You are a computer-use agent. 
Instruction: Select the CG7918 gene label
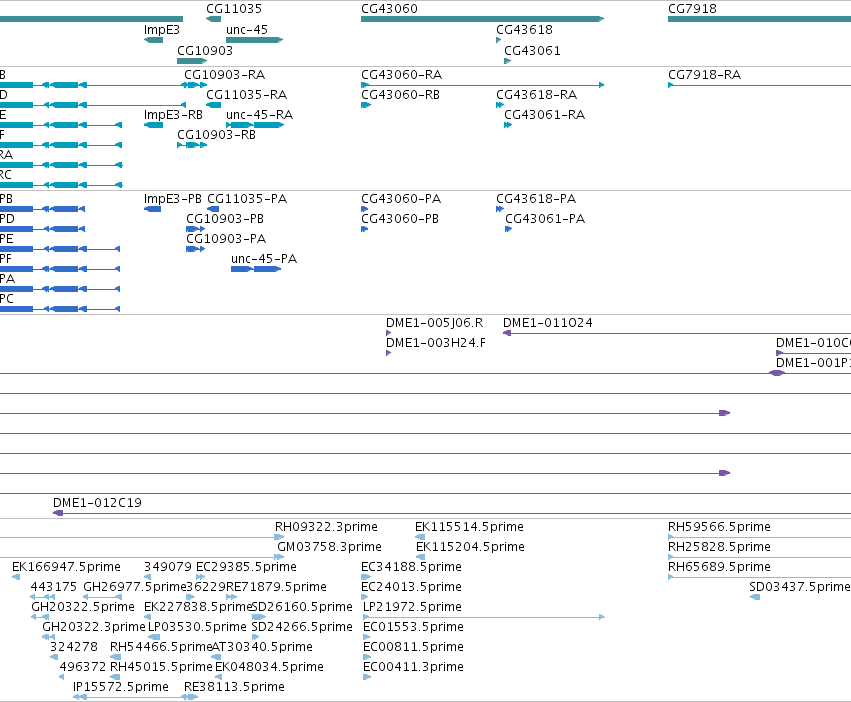pos(692,9)
